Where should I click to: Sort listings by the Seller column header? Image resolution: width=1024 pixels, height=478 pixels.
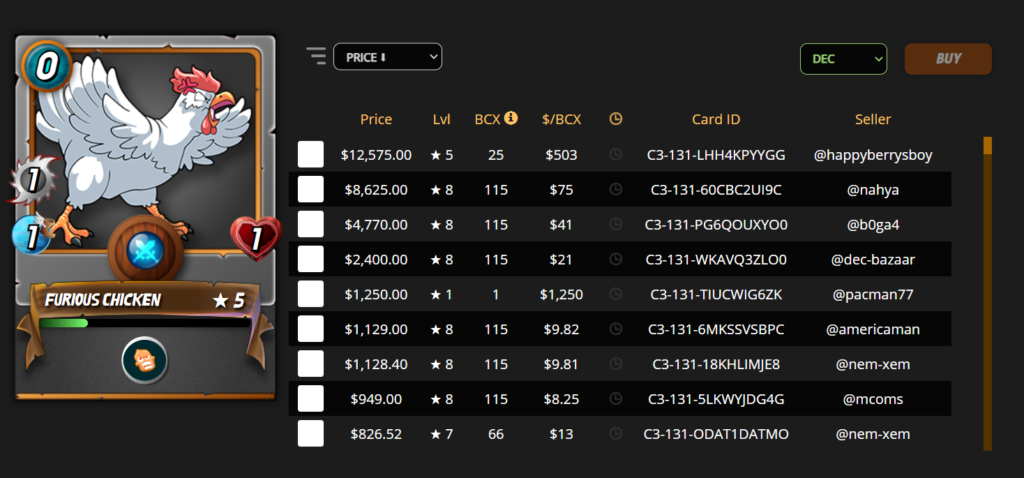pos(873,120)
